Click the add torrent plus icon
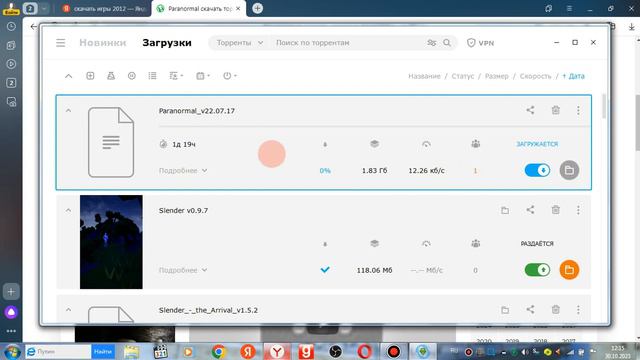This screenshot has width=640, height=360. 90,76
